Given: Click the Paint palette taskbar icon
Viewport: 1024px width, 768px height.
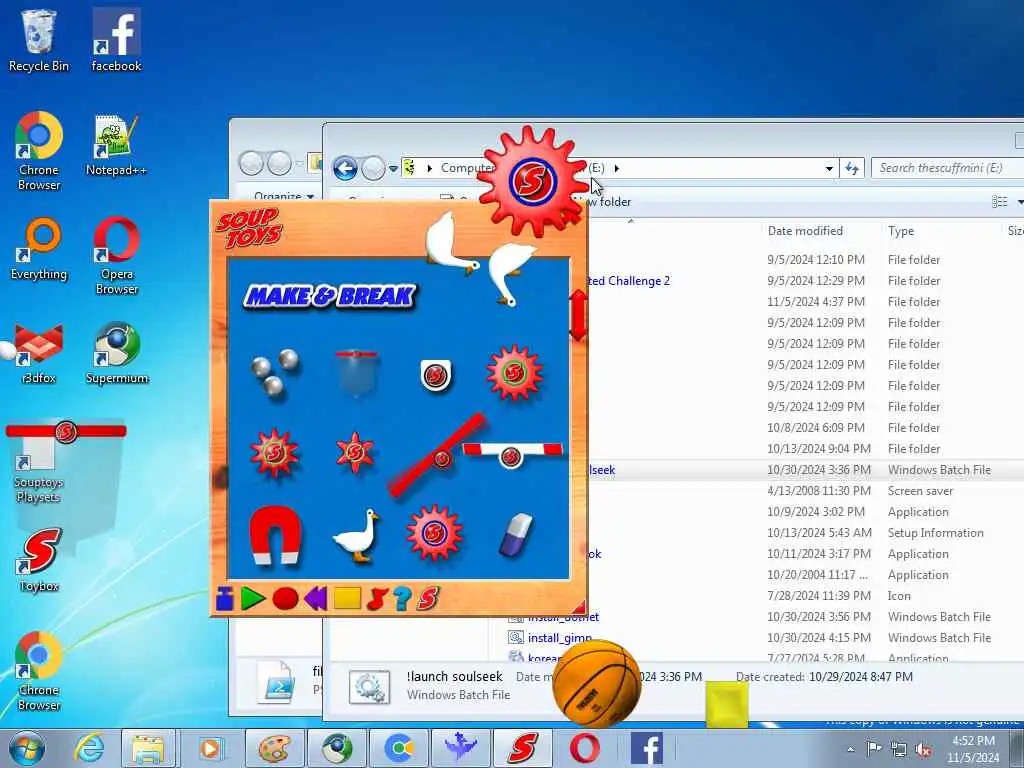Looking at the screenshot, I should [x=274, y=748].
